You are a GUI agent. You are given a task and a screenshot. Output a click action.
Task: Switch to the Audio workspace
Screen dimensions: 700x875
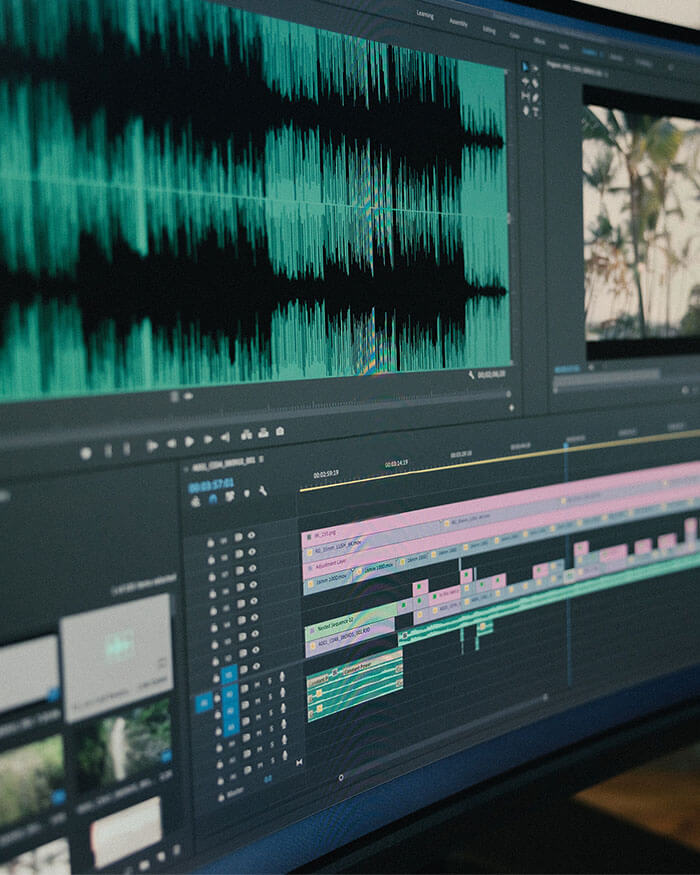564,47
